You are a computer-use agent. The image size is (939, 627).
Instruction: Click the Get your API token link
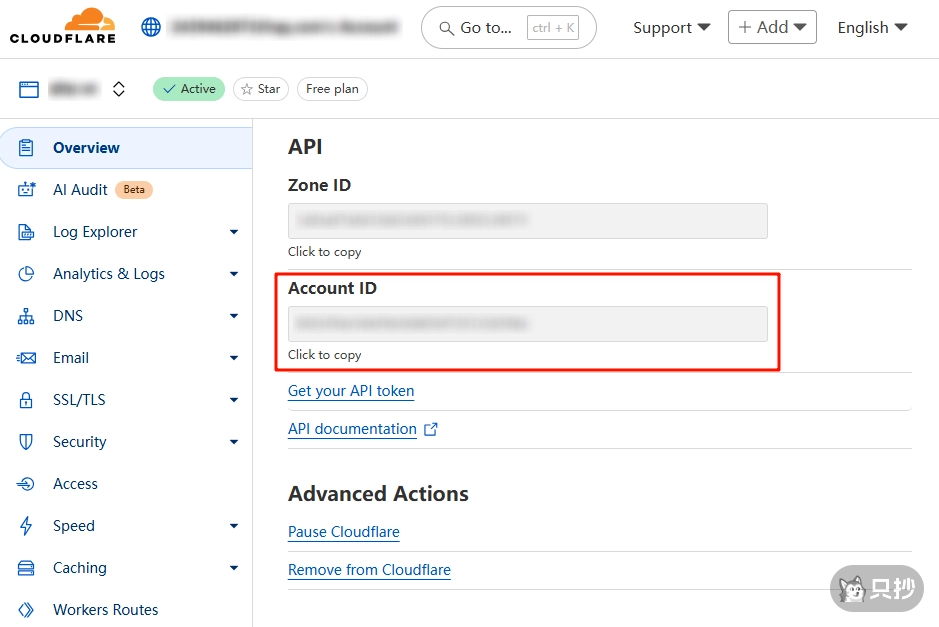(351, 391)
